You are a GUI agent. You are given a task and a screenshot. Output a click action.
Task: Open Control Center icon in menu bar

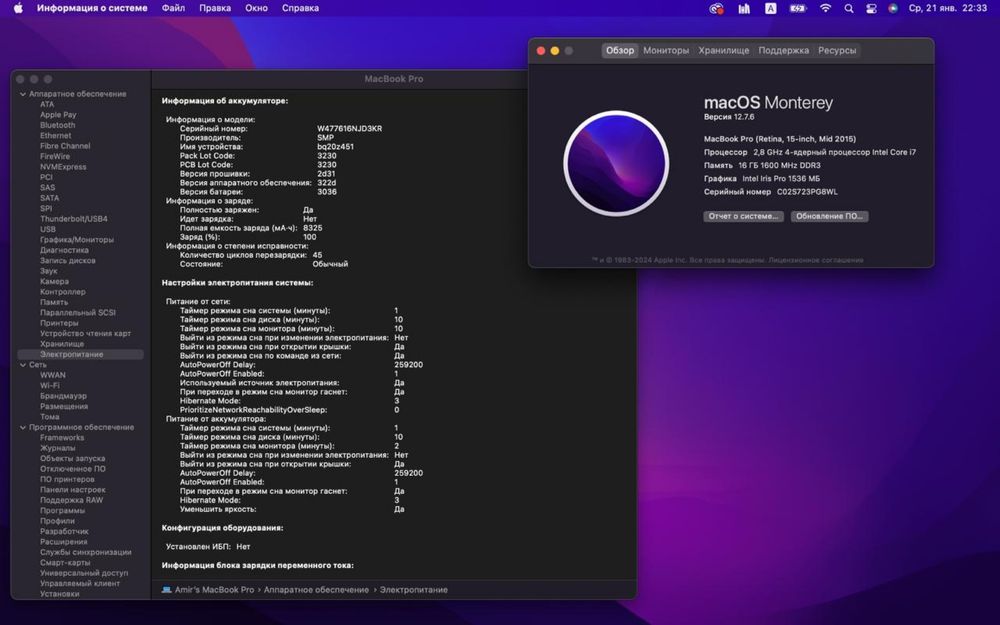point(871,8)
